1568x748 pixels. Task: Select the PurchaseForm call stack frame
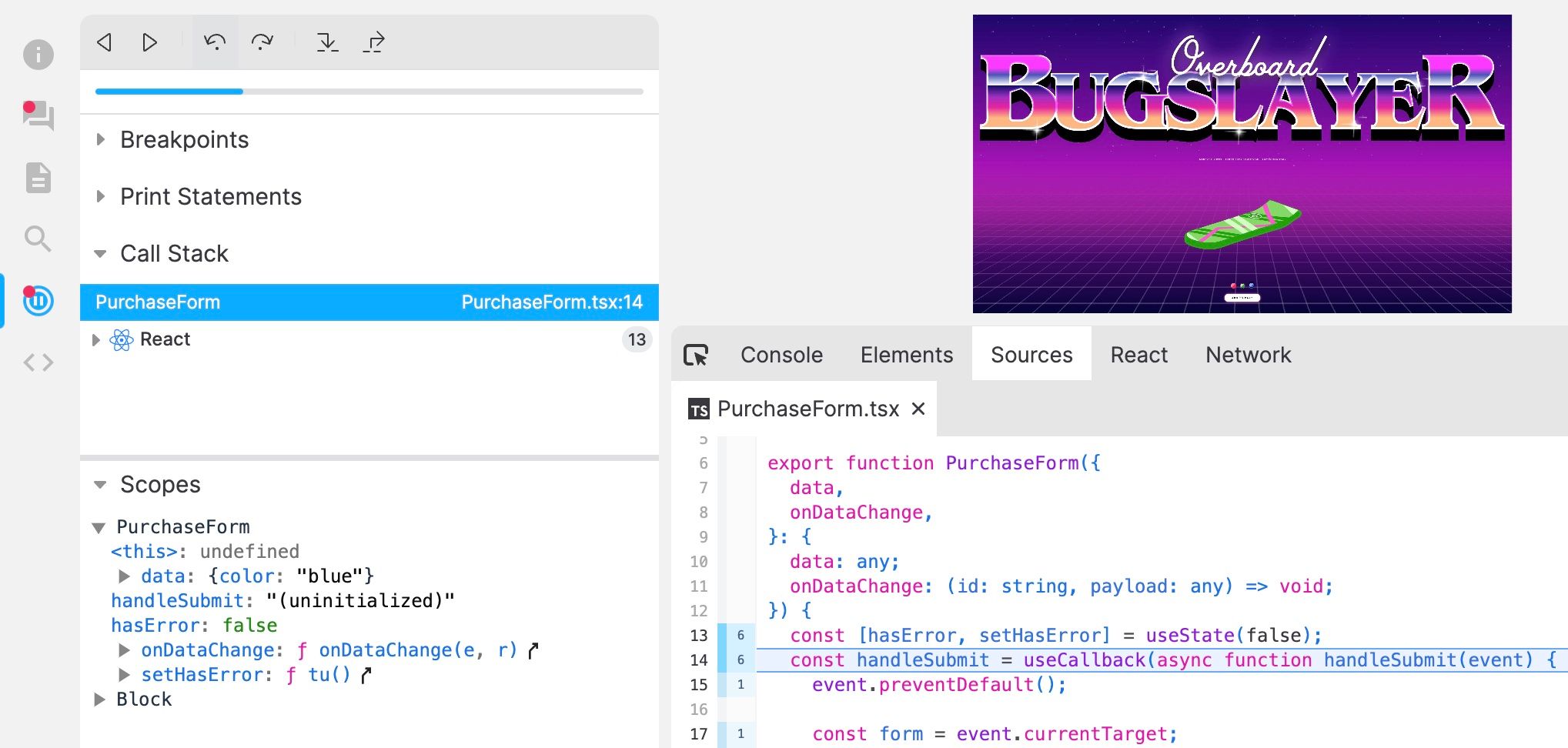tap(369, 302)
